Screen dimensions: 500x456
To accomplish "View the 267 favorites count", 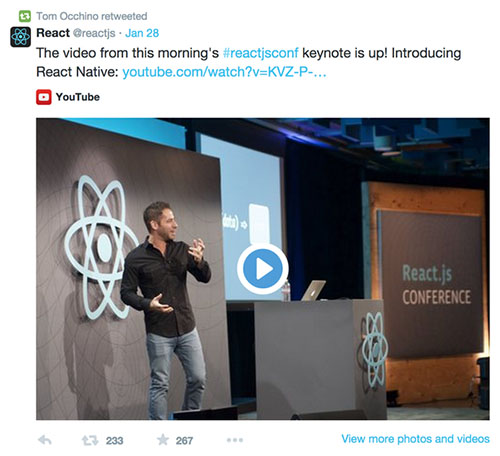I will (x=184, y=441).
